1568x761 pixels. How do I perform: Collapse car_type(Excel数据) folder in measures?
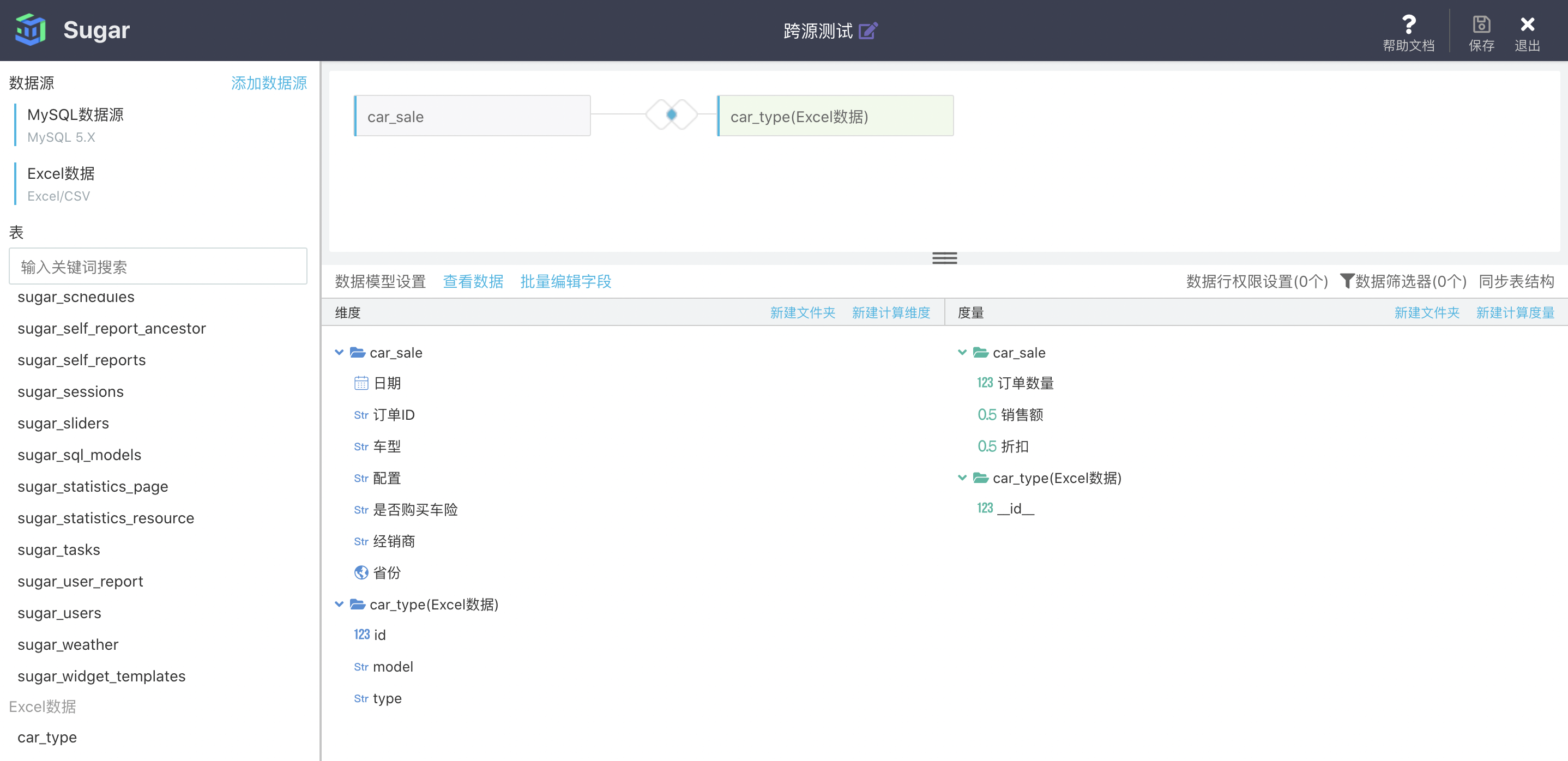tap(962, 478)
